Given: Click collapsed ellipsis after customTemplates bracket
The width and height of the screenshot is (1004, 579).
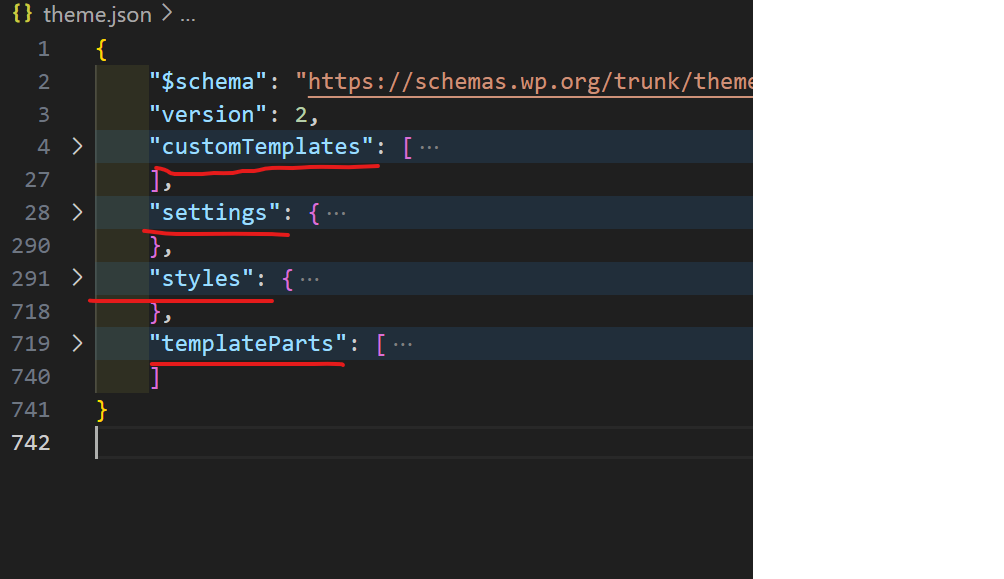Looking at the screenshot, I should 429,147.
